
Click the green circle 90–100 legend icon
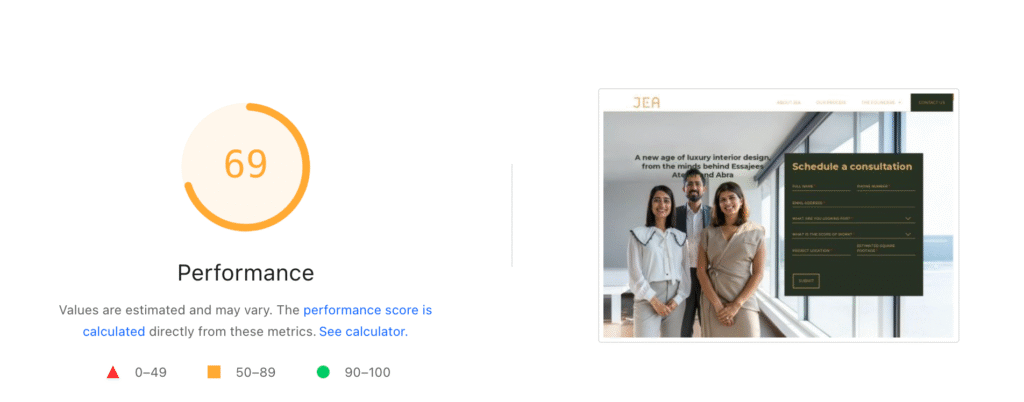pyautogui.click(x=323, y=372)
